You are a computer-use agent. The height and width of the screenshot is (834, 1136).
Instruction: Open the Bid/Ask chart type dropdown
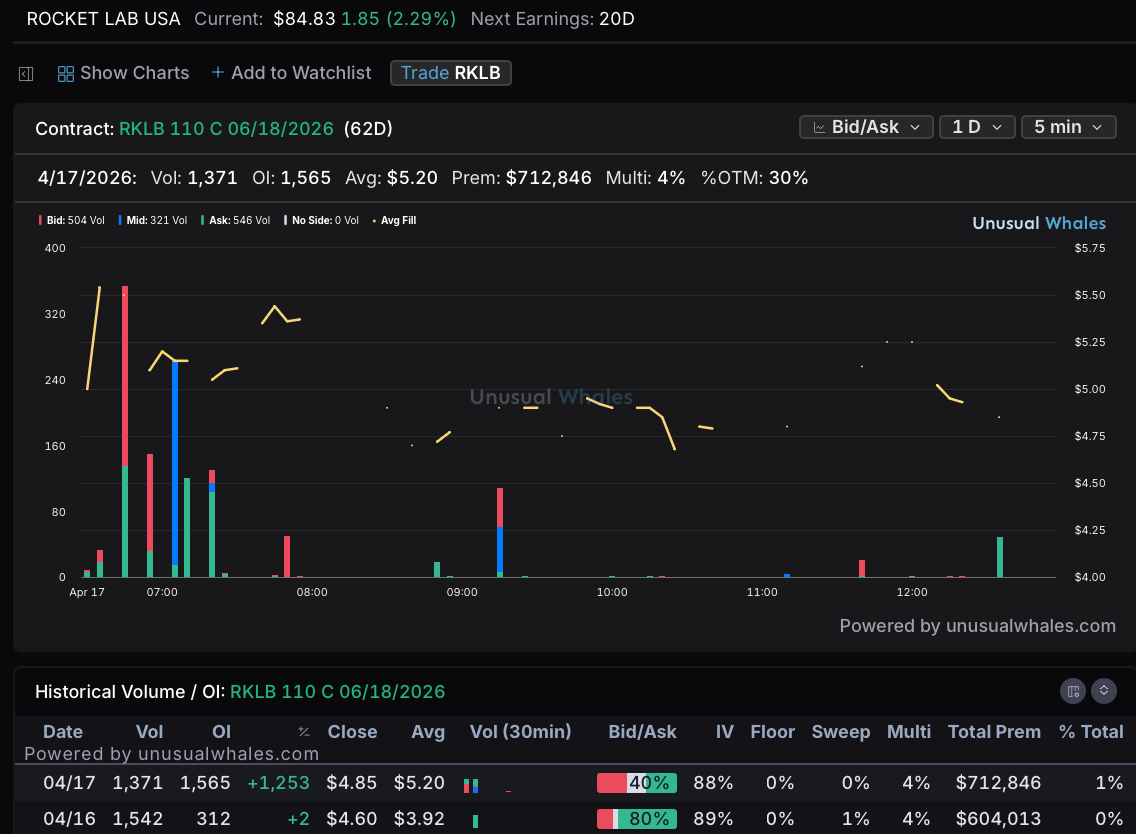[x=866, y=127]
